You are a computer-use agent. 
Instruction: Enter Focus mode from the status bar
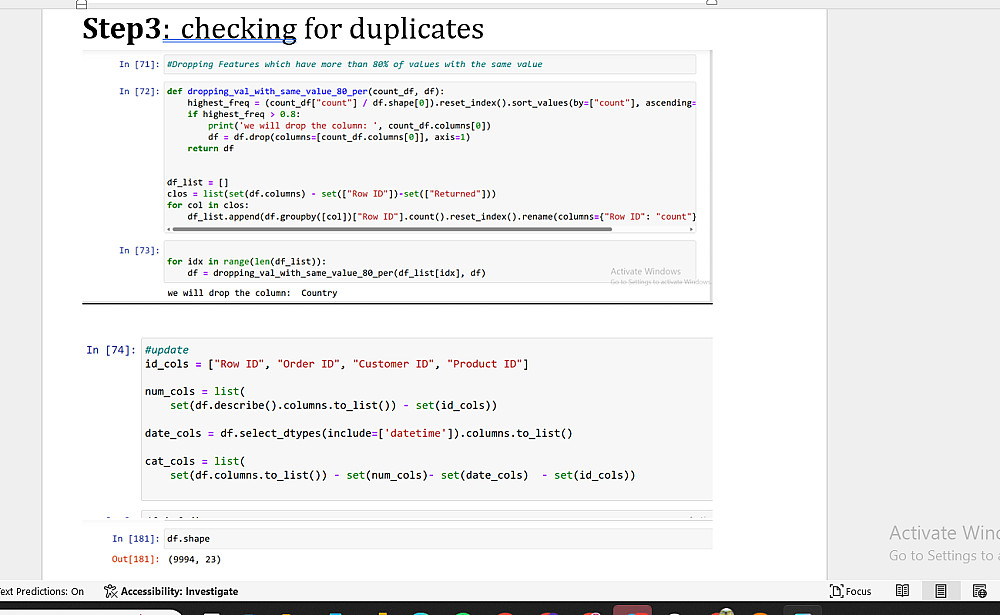pos(850,591)
